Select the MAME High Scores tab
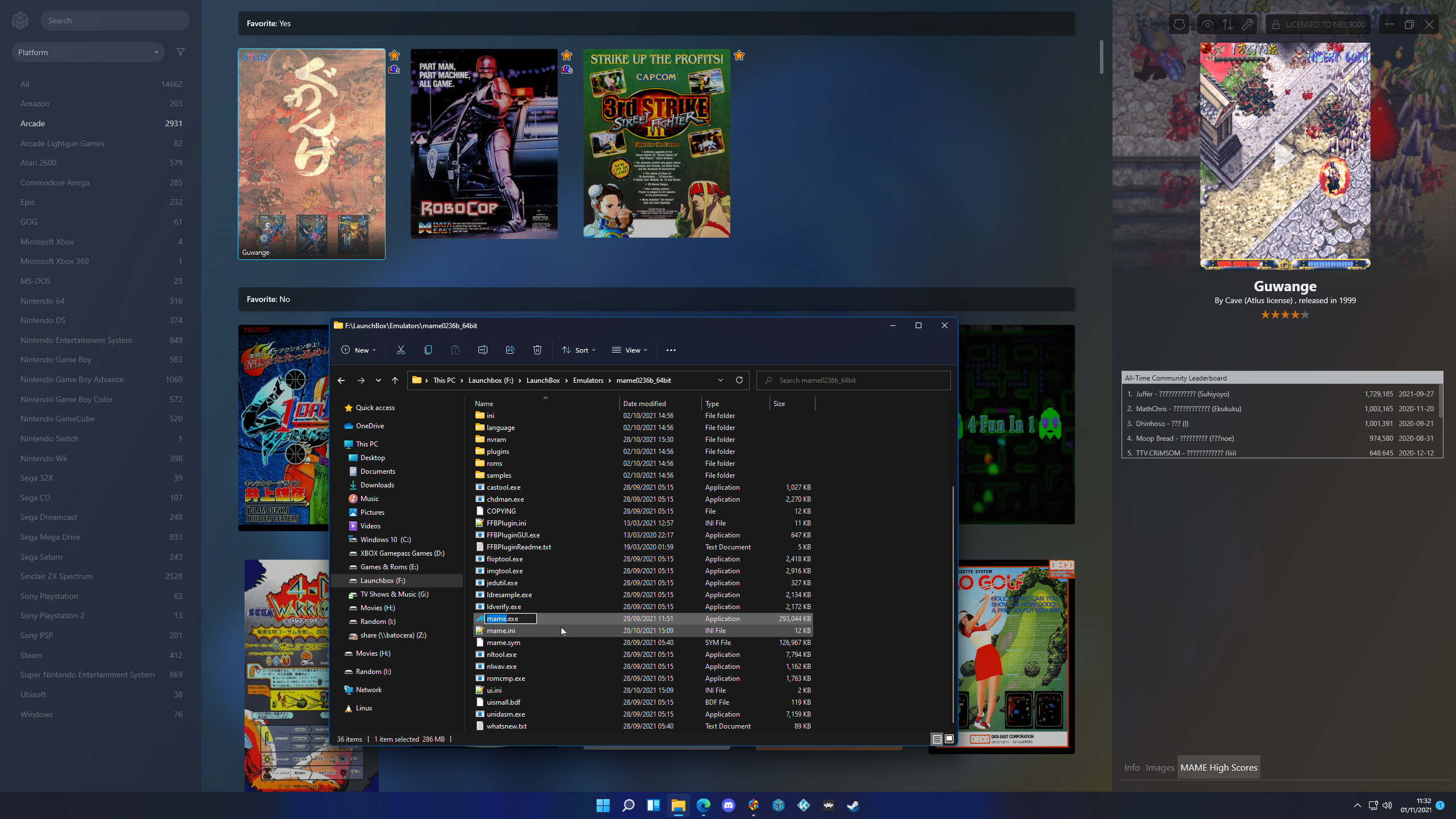Viewport: 1456px width, 819px height. click(1219, 767)
